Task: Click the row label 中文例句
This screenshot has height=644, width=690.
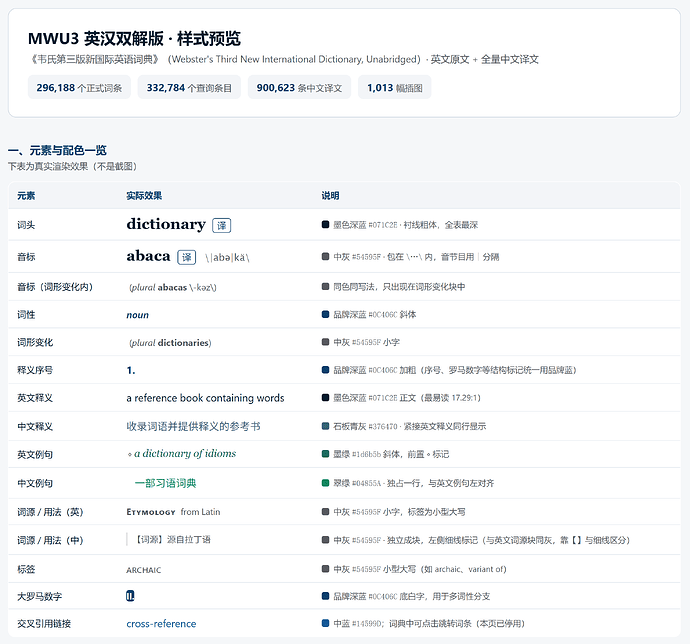Action: (35, 483)
